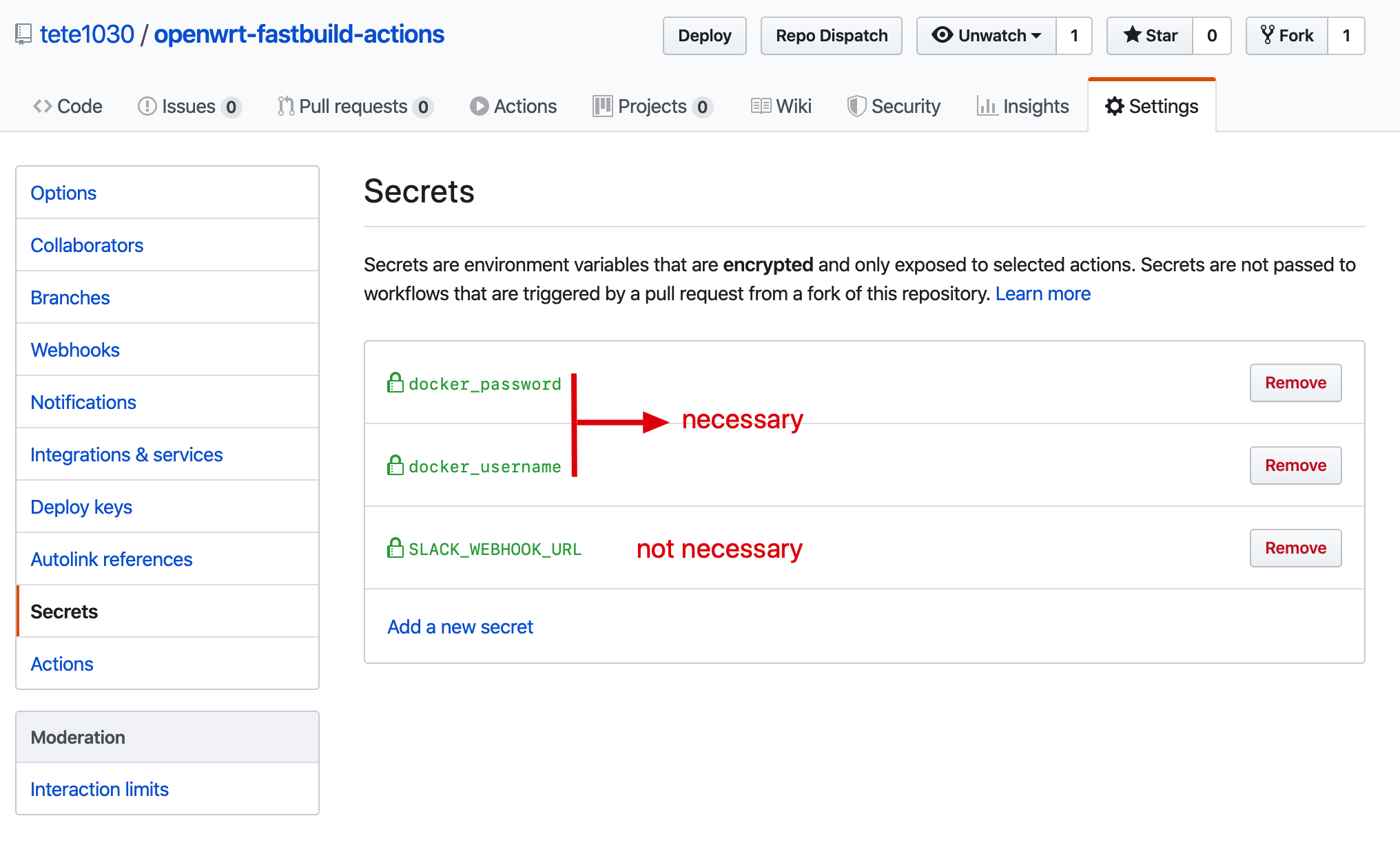
Task: Click Add a new secret link
Action: 461,627
